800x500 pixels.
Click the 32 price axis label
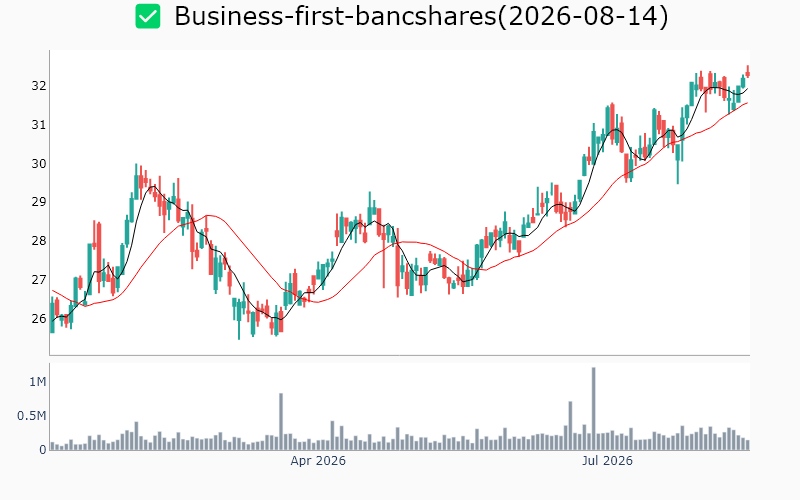(39, 86)
